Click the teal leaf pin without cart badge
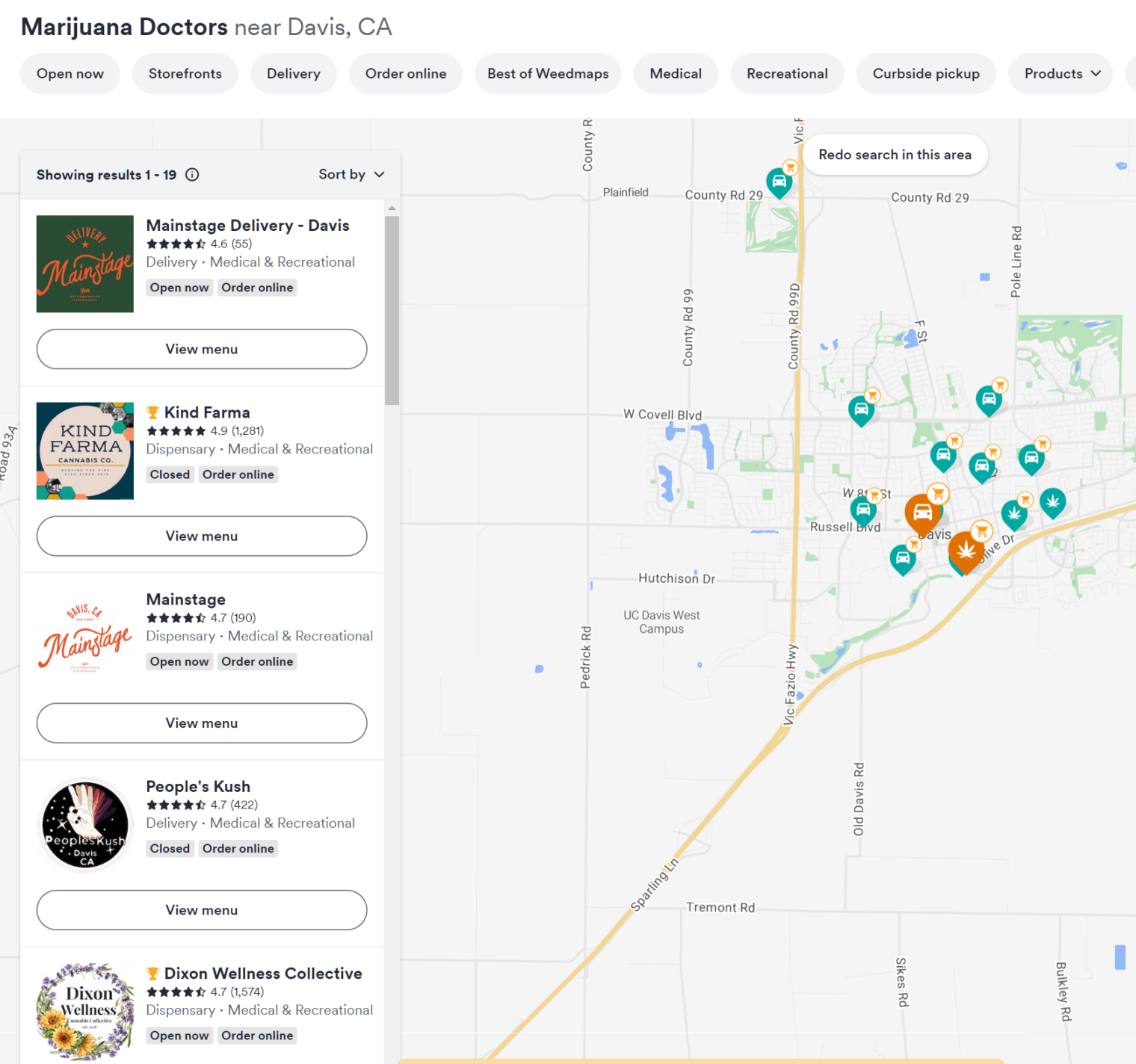The width and height of the screenshot is (1136, 1064). (1052, 502)
